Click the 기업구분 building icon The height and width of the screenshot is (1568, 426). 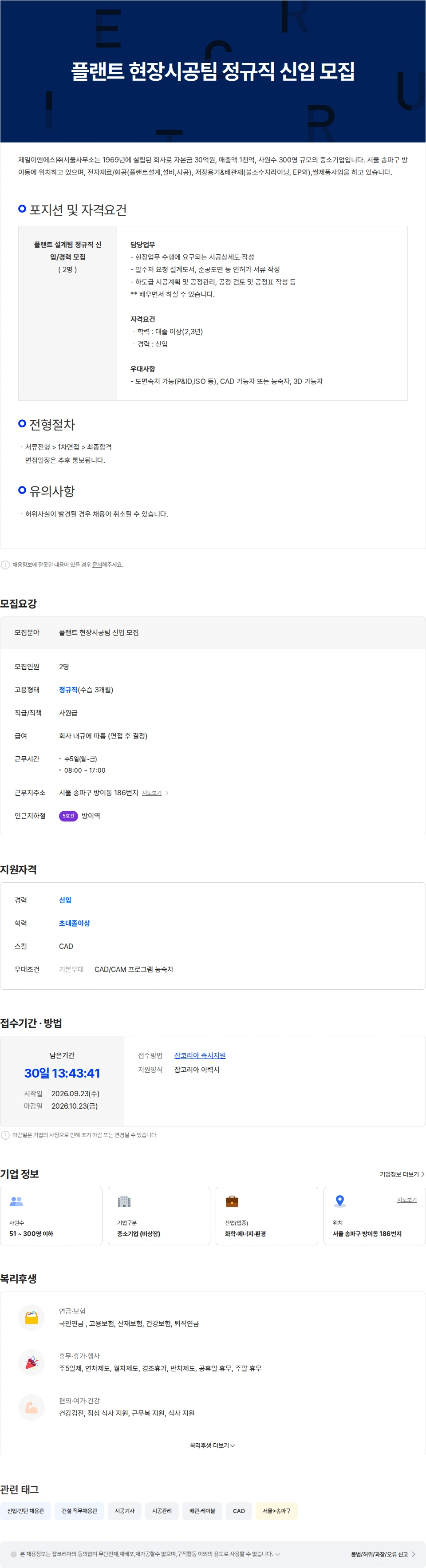(124, 1201)
